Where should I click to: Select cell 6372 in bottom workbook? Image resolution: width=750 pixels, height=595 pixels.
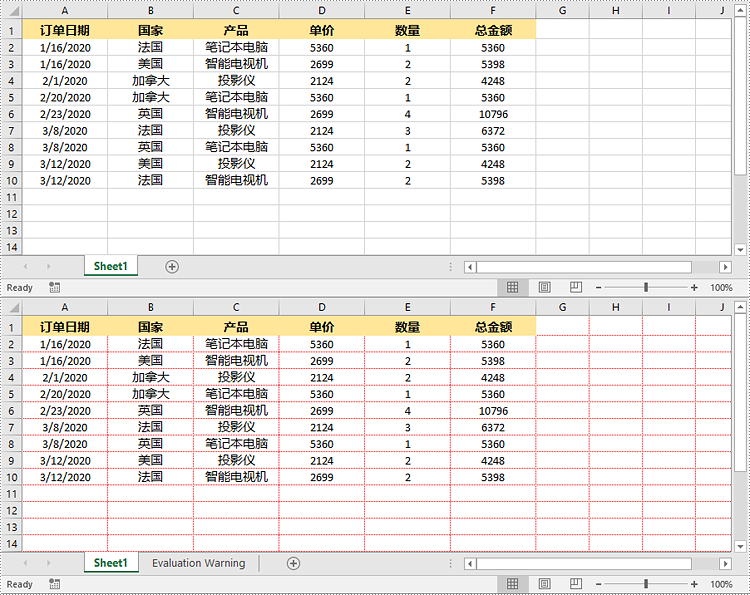[x=493, y=427]
